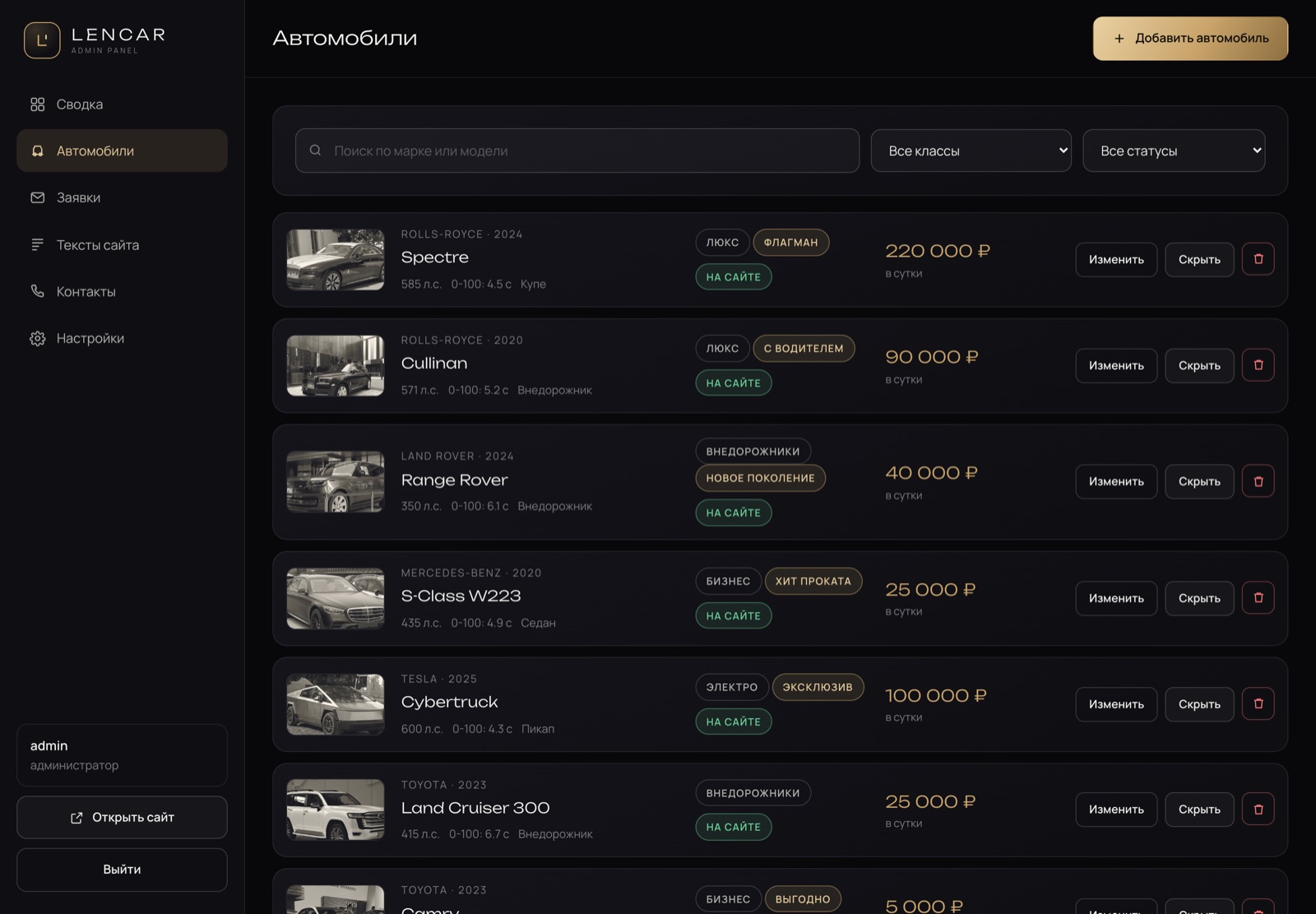Click the 90 000 ₽ price
Viewport: 1316px width, 914px height.
click(932, 357)
